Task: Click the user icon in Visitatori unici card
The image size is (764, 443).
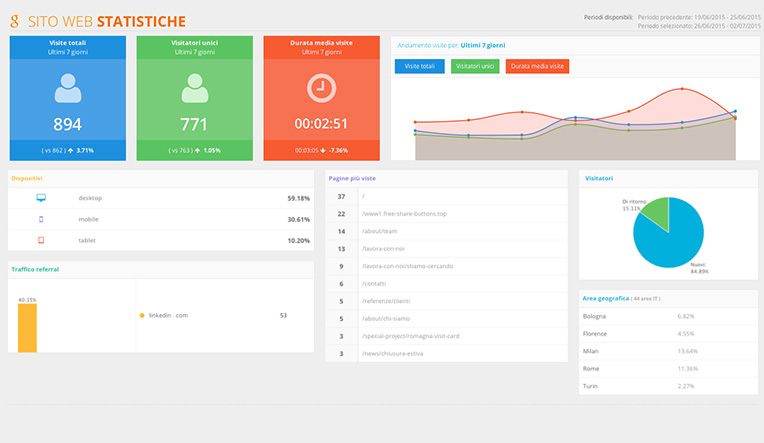Action: [x=194, y=89]
